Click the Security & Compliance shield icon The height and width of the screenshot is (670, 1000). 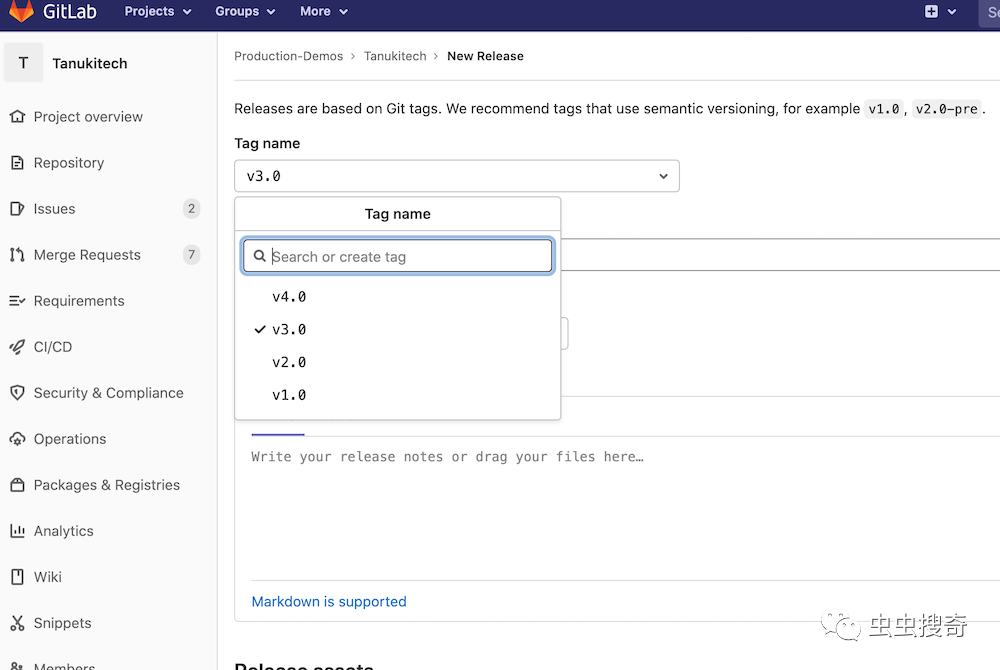coord(17,393)
